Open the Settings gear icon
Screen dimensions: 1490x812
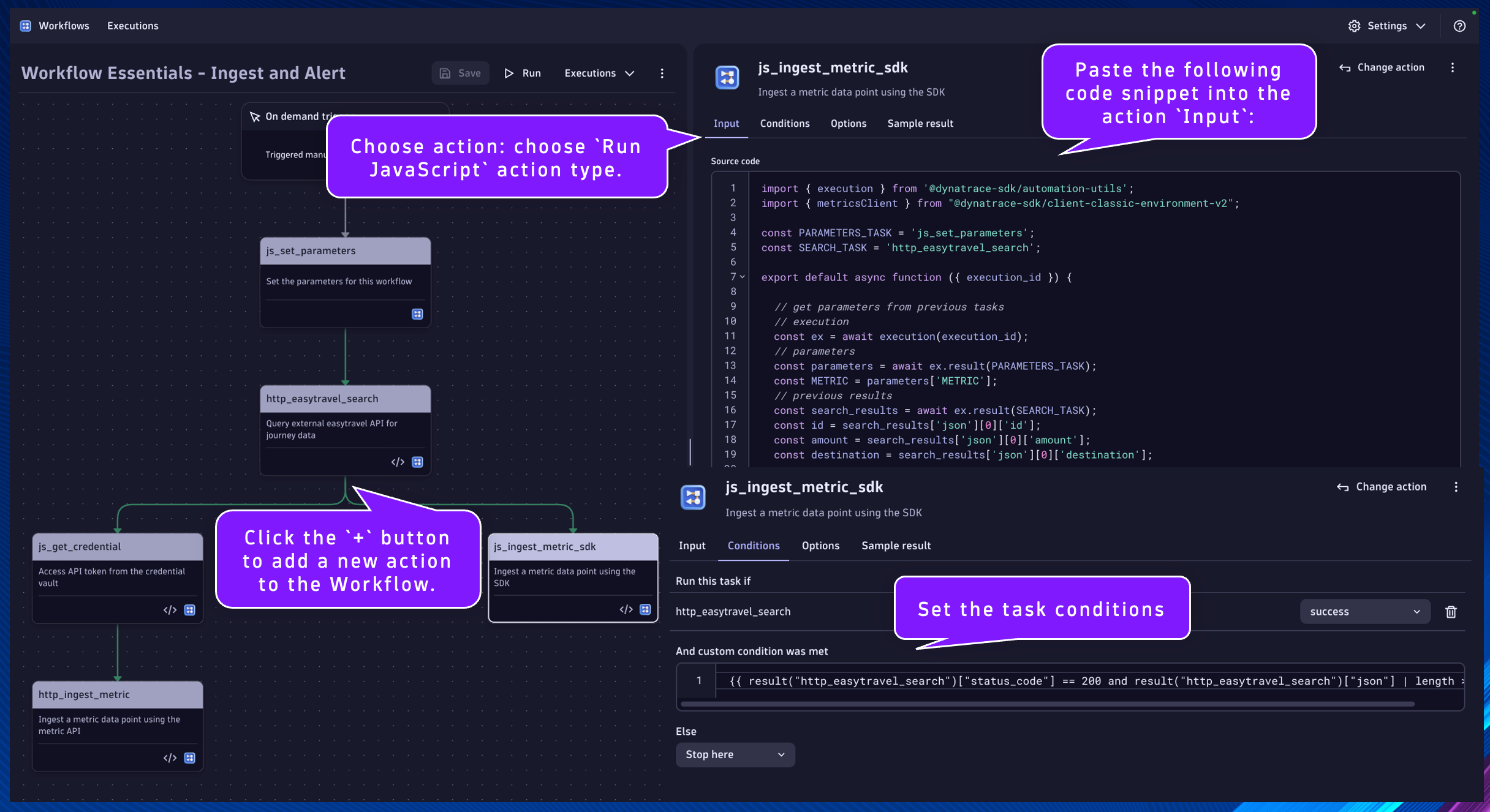tap(1354, 26)
